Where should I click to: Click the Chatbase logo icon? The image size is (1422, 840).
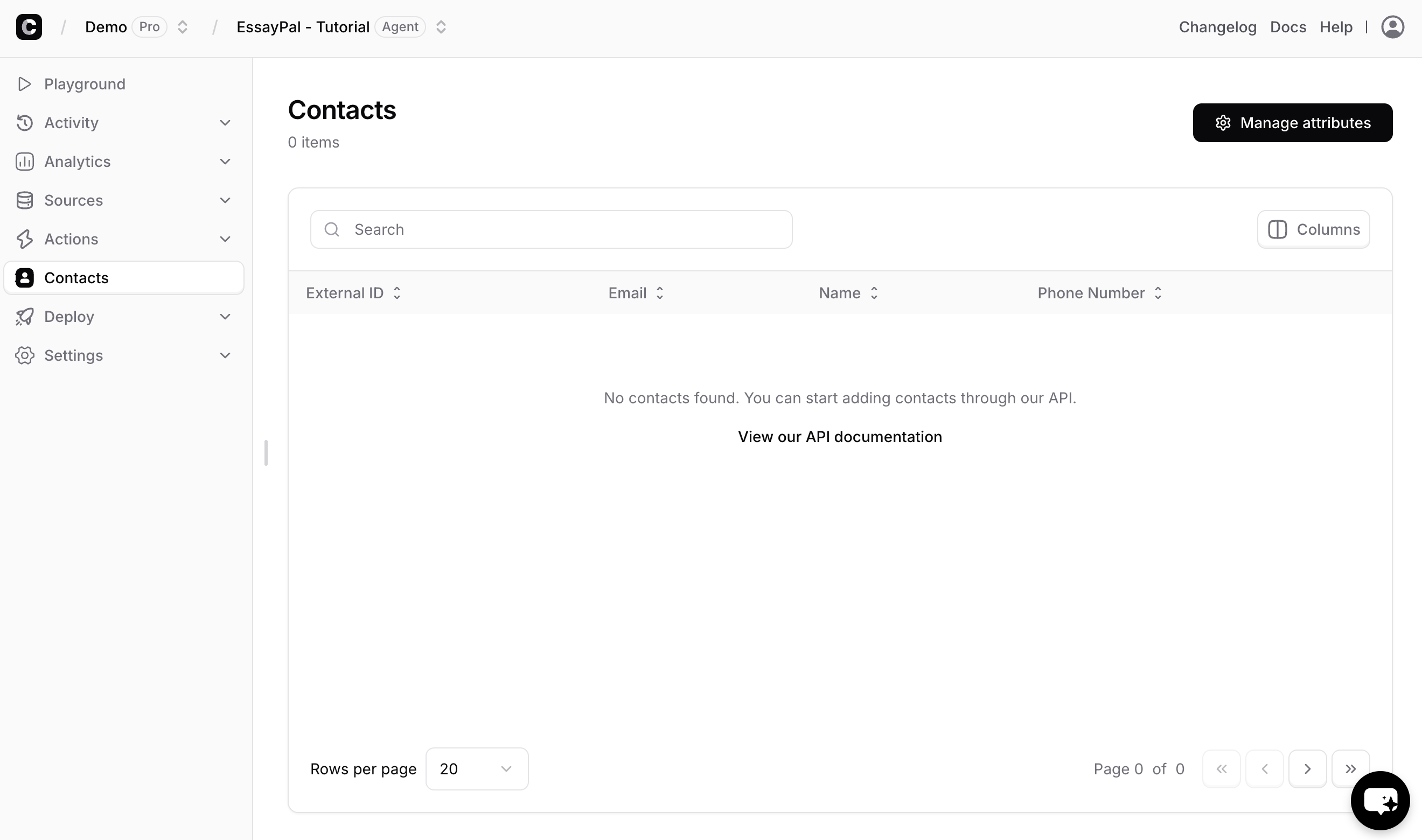coord(29,26)
